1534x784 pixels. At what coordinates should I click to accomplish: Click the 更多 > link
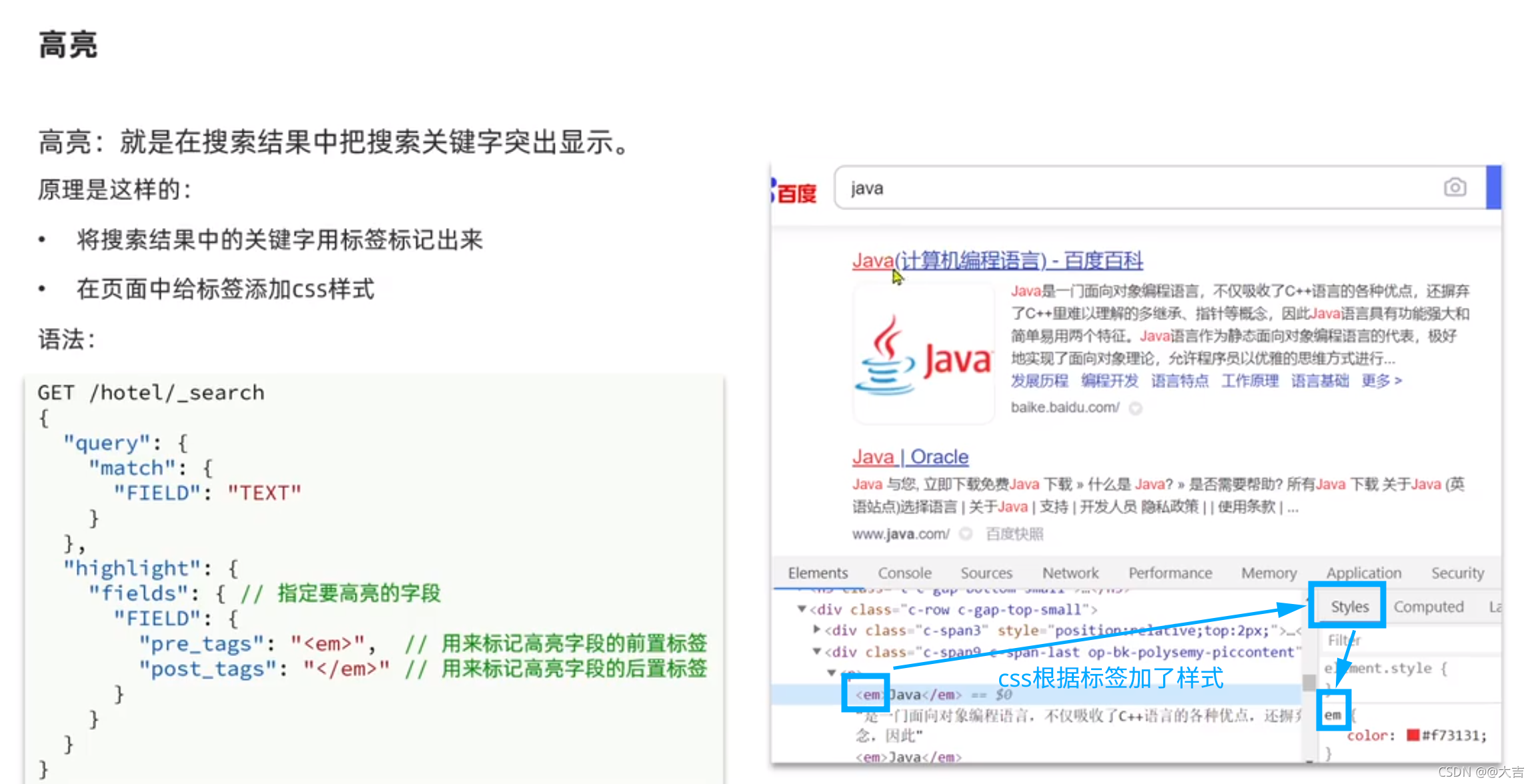pyautogui.click(x=1381, y=381)
